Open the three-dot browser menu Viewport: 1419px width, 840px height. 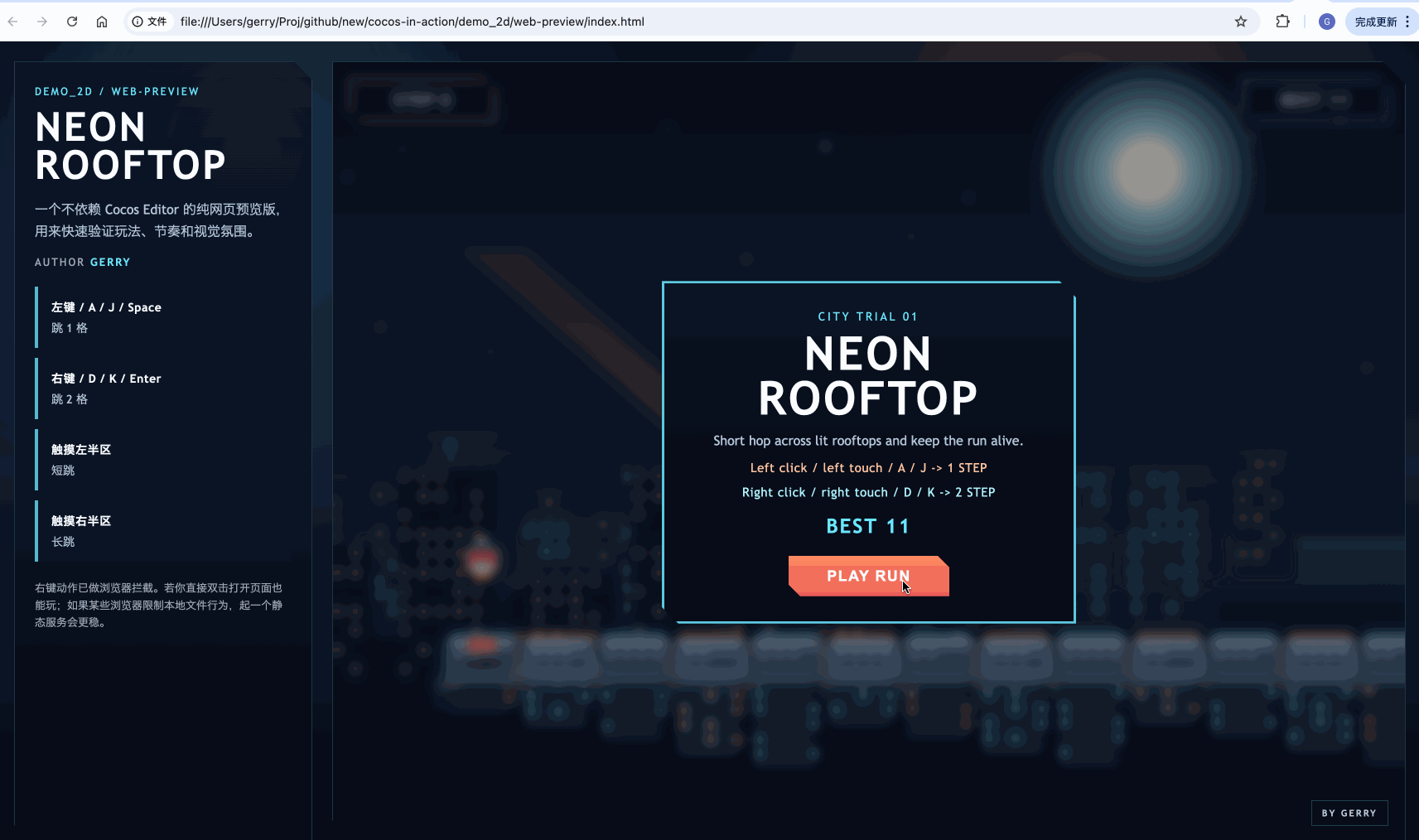point(1407,22)
